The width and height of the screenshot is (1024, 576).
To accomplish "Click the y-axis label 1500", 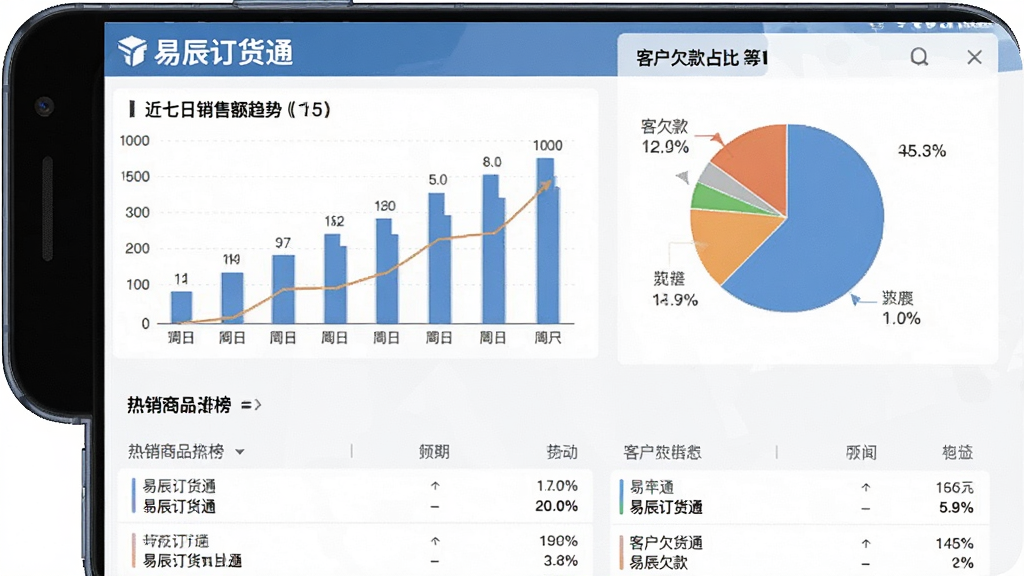I will (135, 176).
